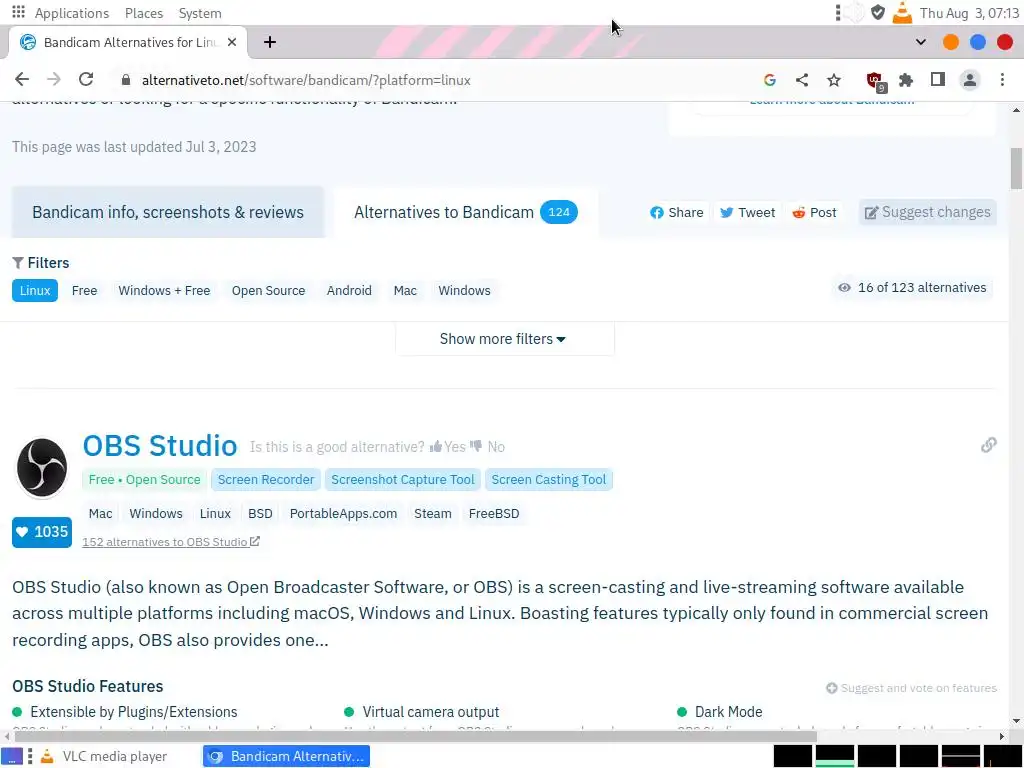Open Bandicam info, screenshots & reviews tab
Image resolution: width=1024 pixels, height=768 pixels.
pyautogui.click(x=168, y=212)
